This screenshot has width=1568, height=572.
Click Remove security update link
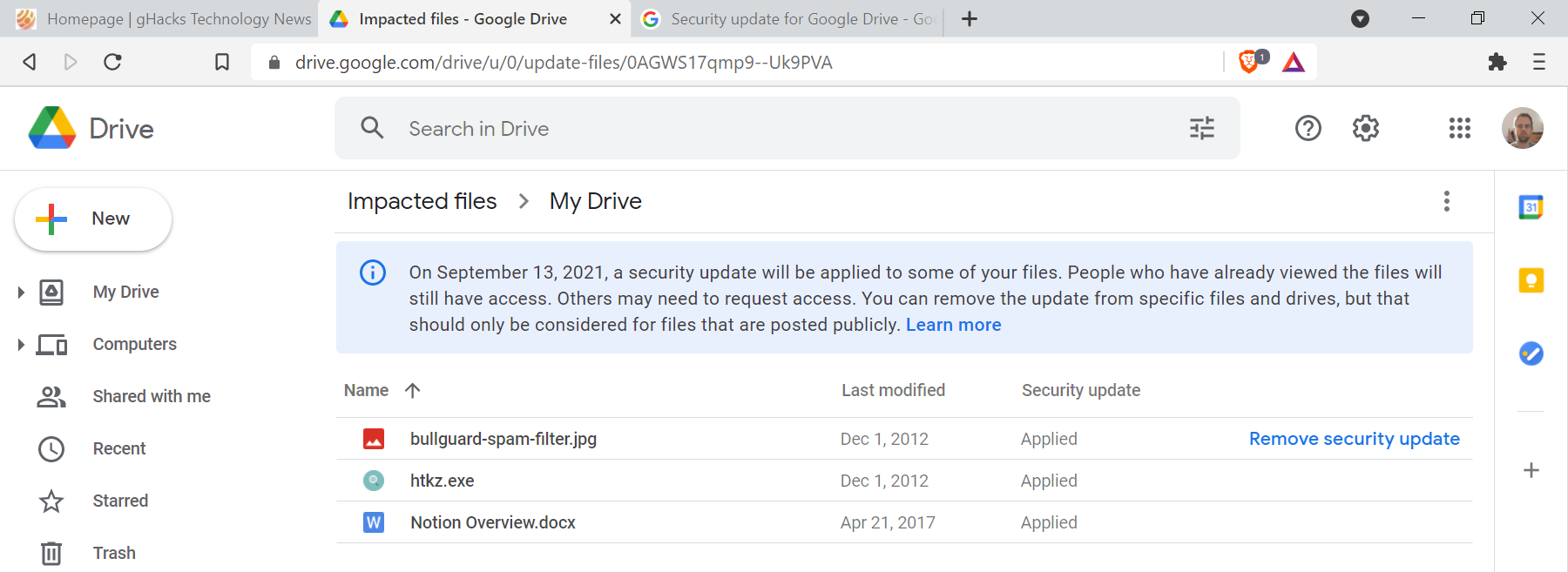pos(1354,439)
